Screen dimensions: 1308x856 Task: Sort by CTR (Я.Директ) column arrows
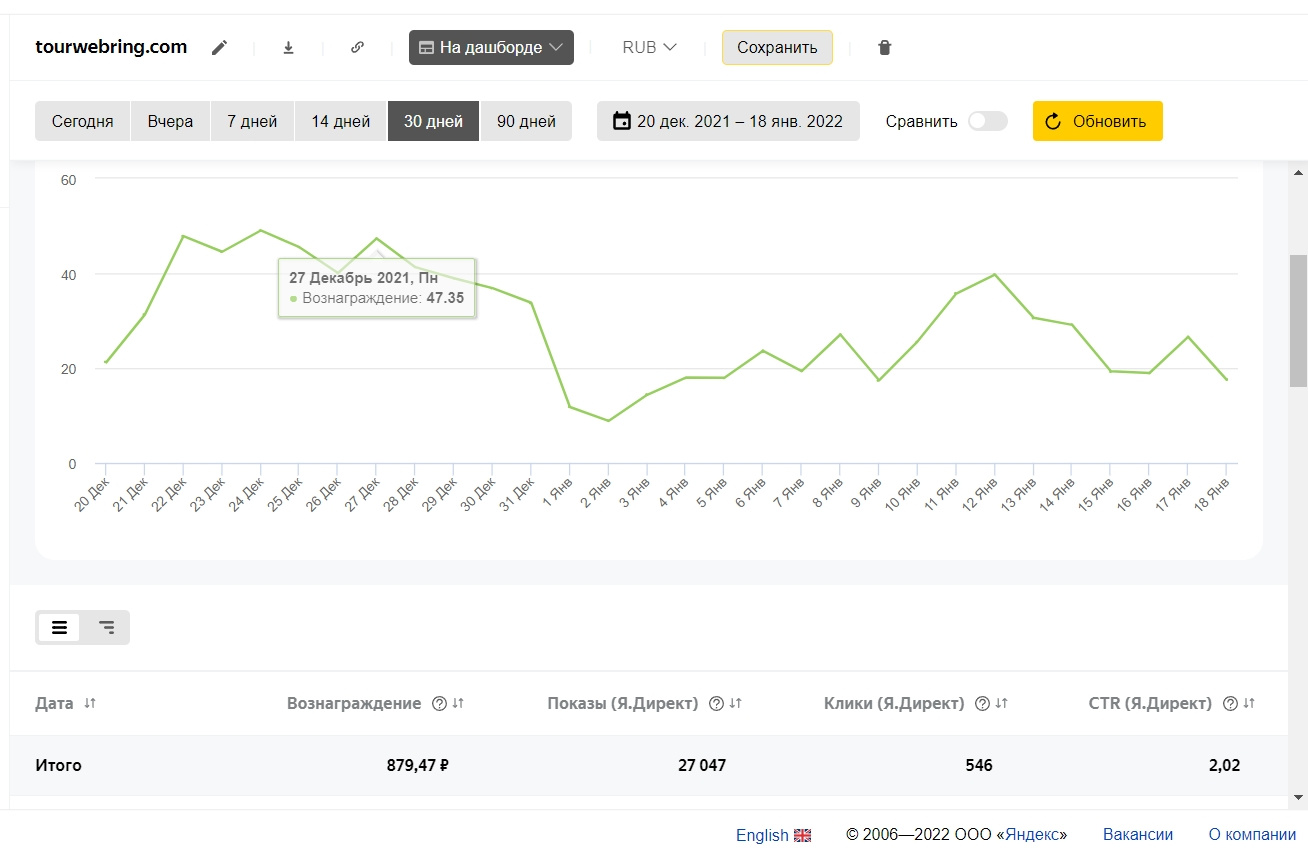(1249, 704)
